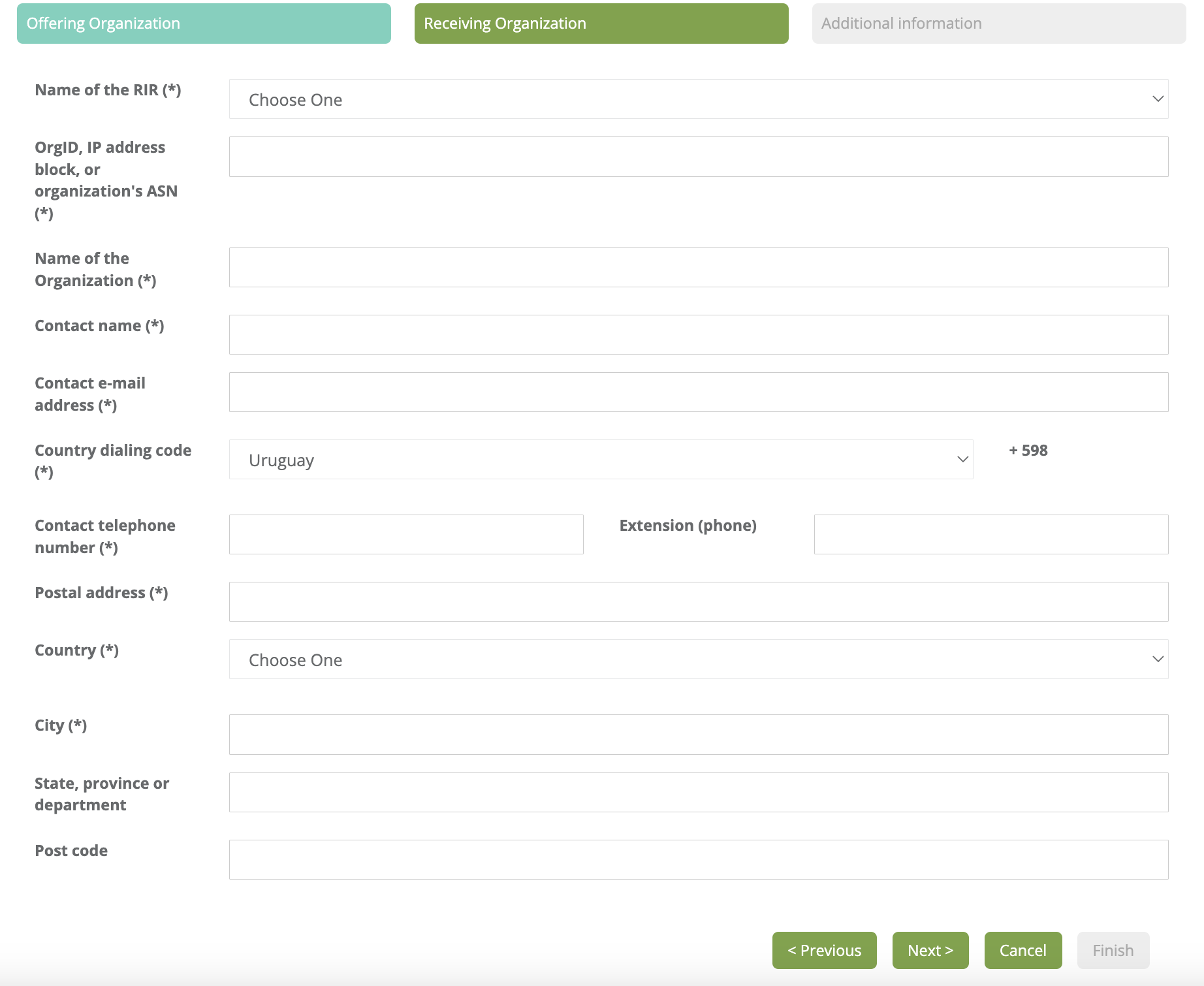This screenshot has height=986, width=1204.
Task: Focus the Postal address field
Action: tap(698, 602)
